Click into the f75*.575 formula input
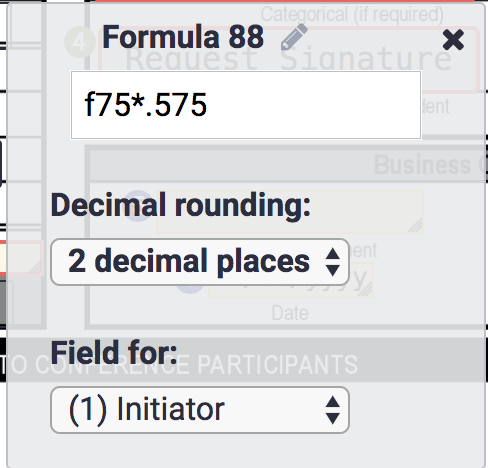This screenshot has height=468, width=488. coord(246,105)
